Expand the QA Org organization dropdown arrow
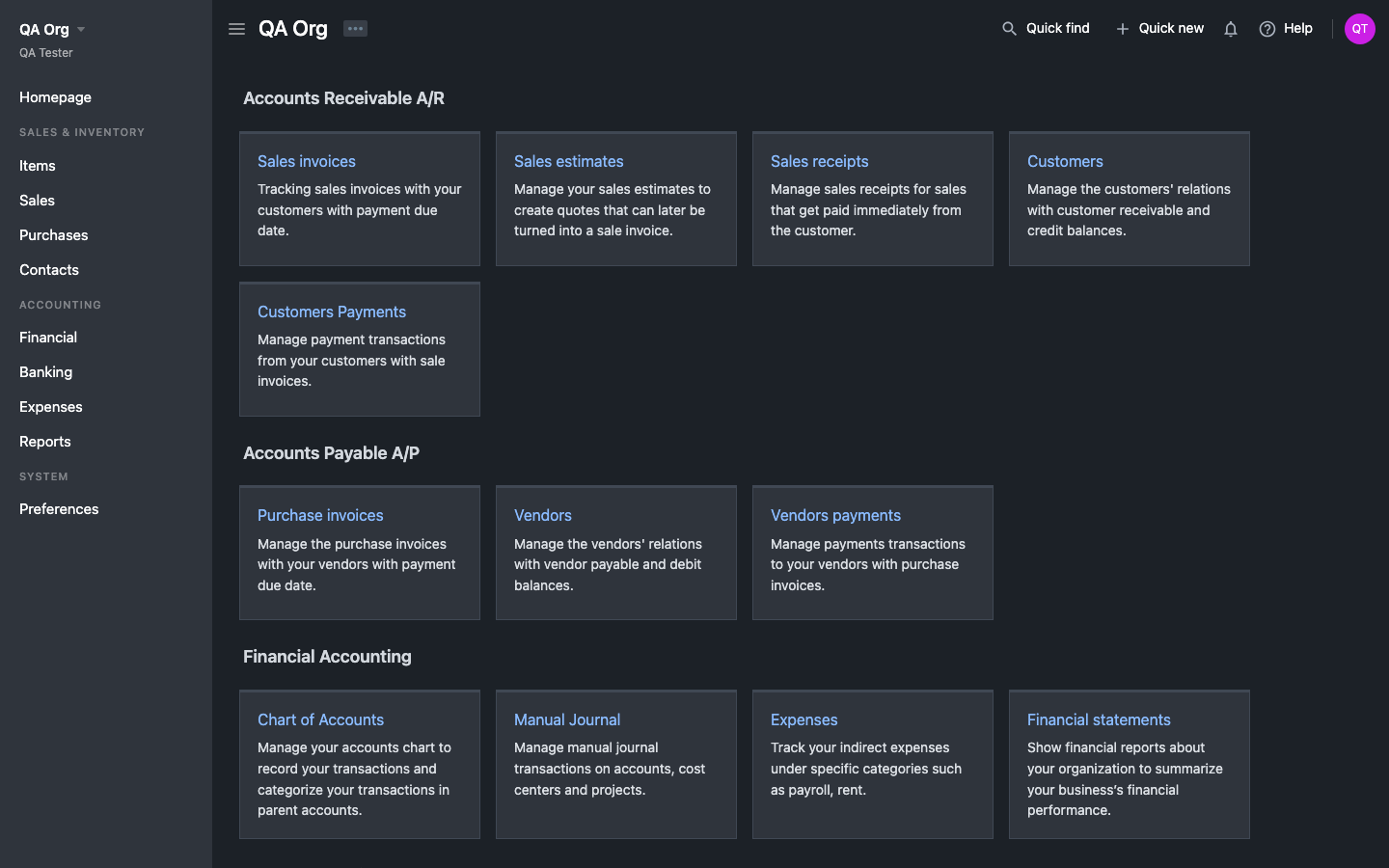The height and width of the screenshot is (868, 1389). (x=81, y=30)
